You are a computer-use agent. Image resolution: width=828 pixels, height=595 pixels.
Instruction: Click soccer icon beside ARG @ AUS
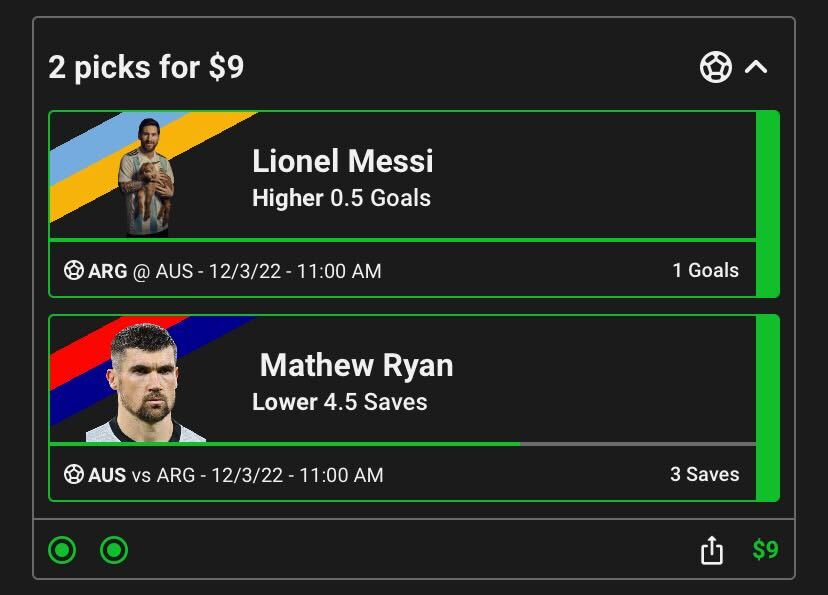coord(74,270)
